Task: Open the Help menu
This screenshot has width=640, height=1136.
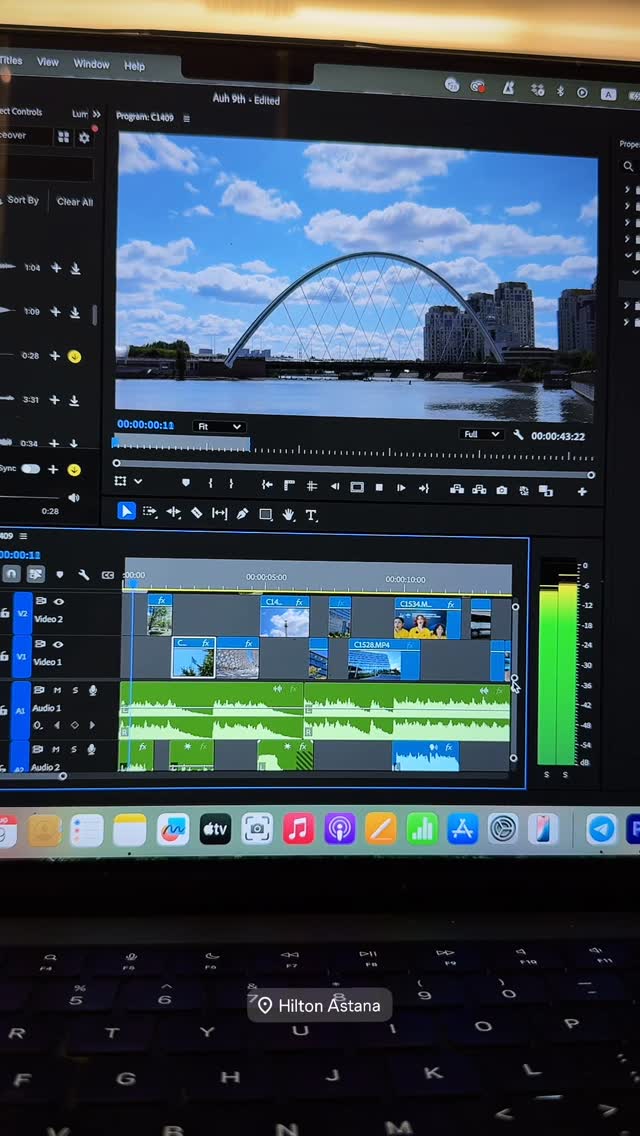Action: coord(134,66)
